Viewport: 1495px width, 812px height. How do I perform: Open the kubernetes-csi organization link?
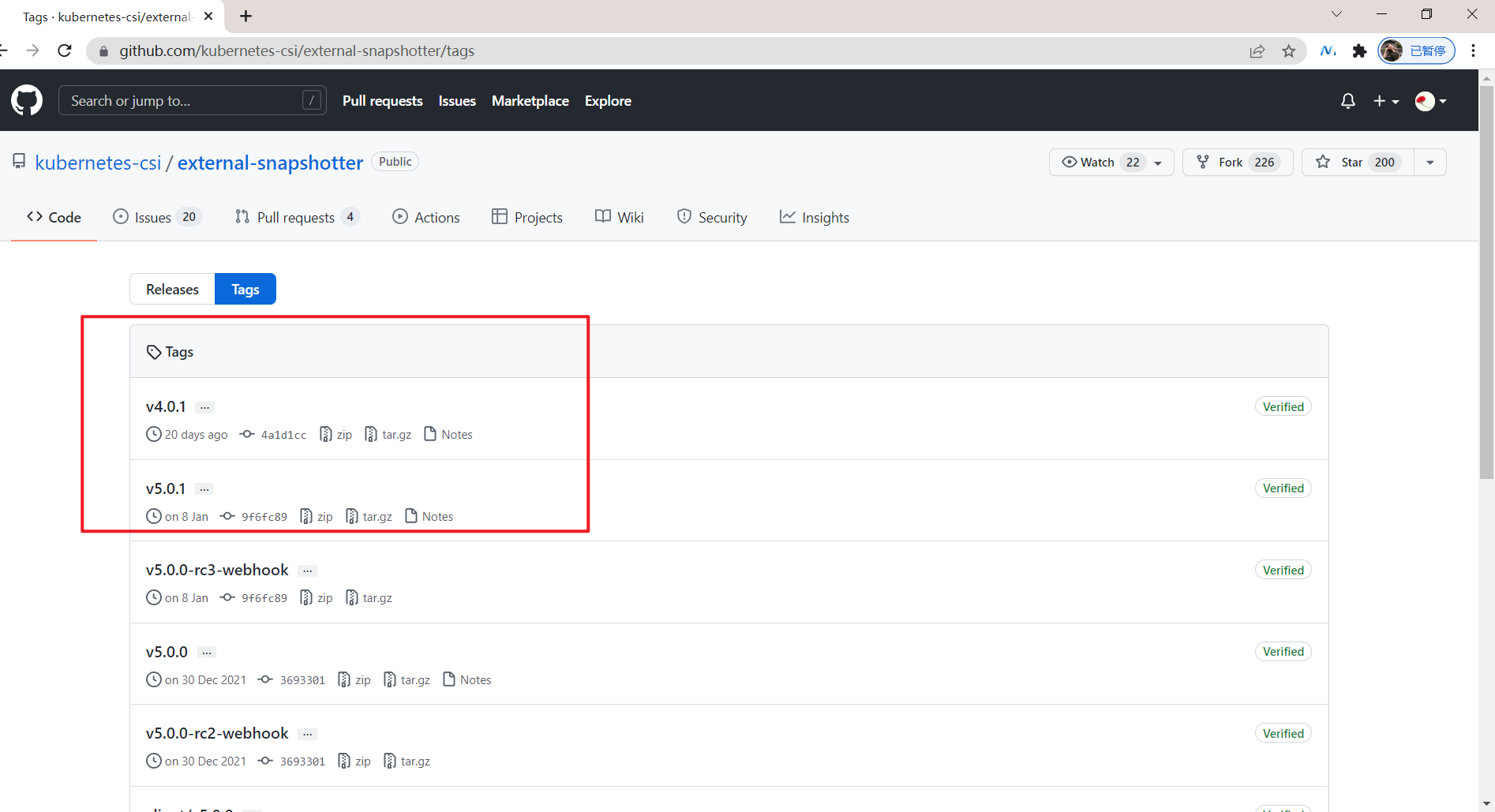[x=98, y=163]
